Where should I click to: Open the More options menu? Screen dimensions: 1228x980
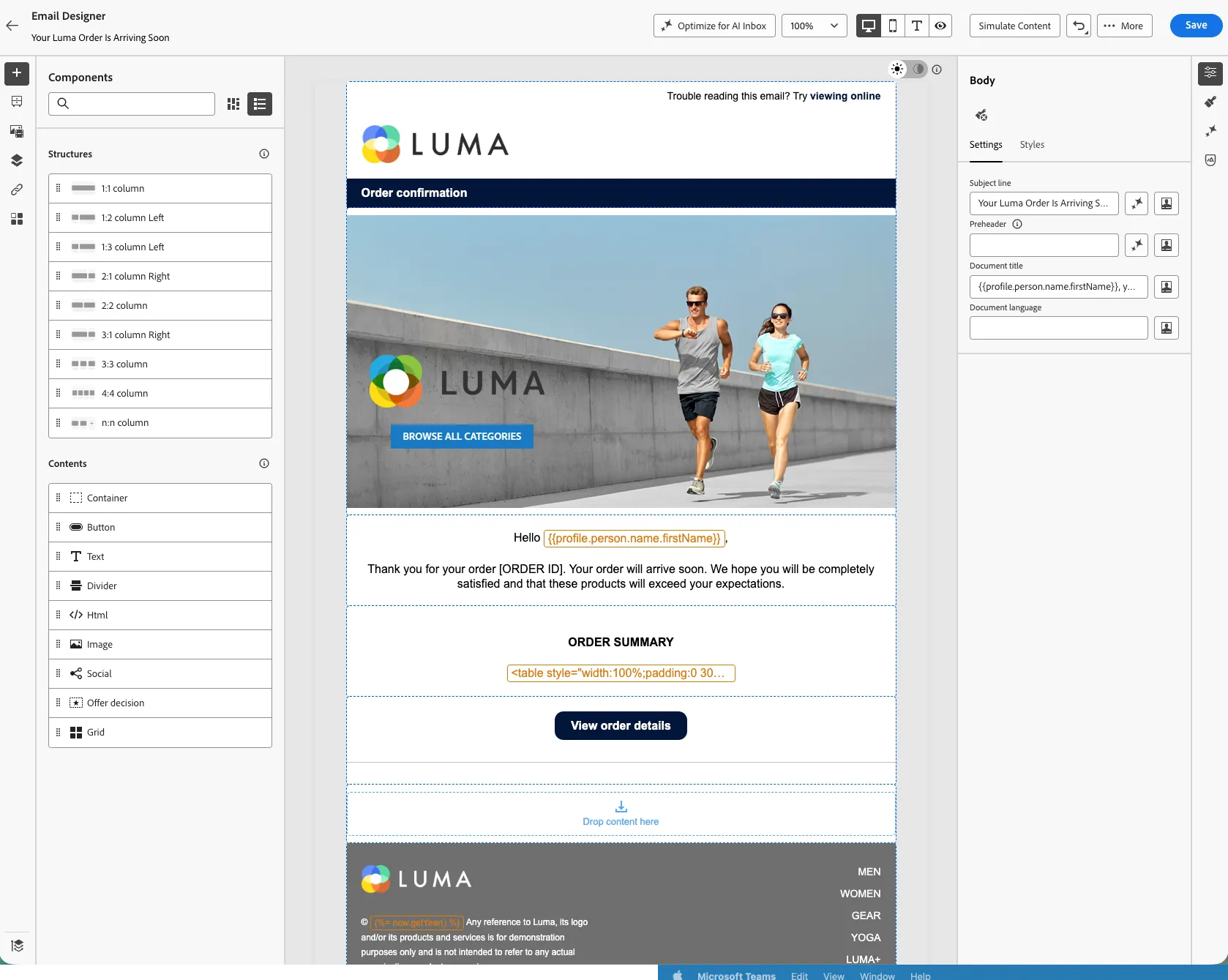1125,26
